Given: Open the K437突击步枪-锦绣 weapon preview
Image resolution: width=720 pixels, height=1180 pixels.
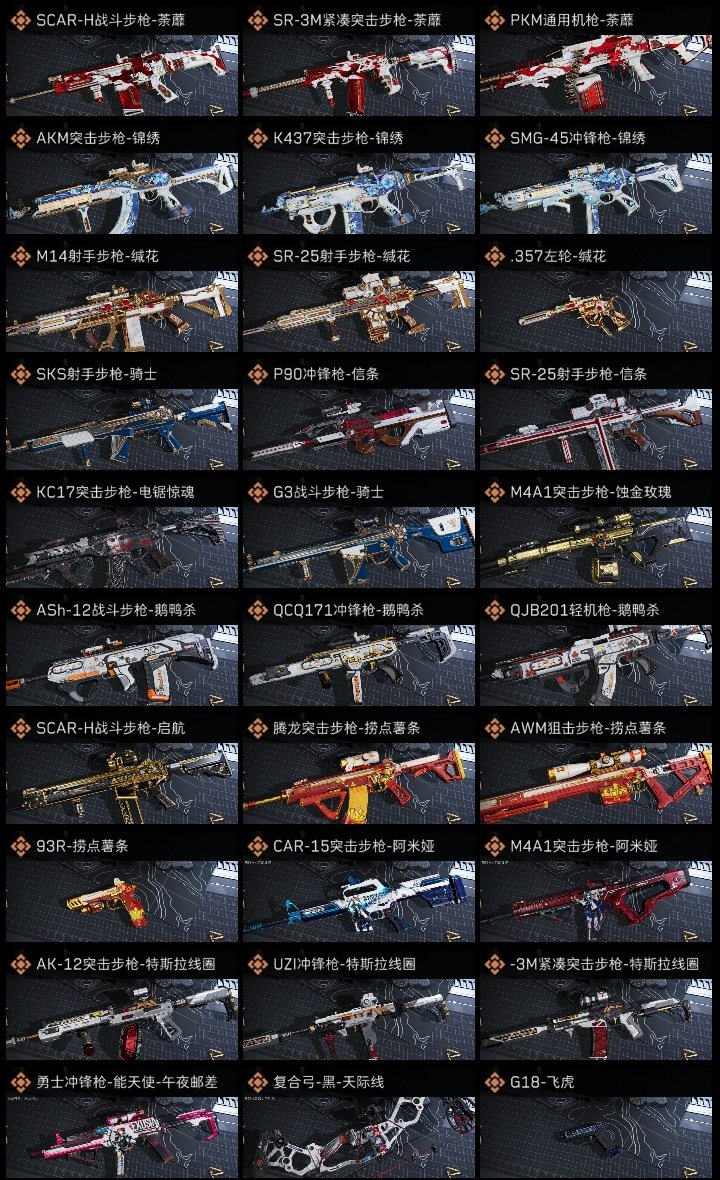Looking at the screenshot, I should click(x=359, y=193).
